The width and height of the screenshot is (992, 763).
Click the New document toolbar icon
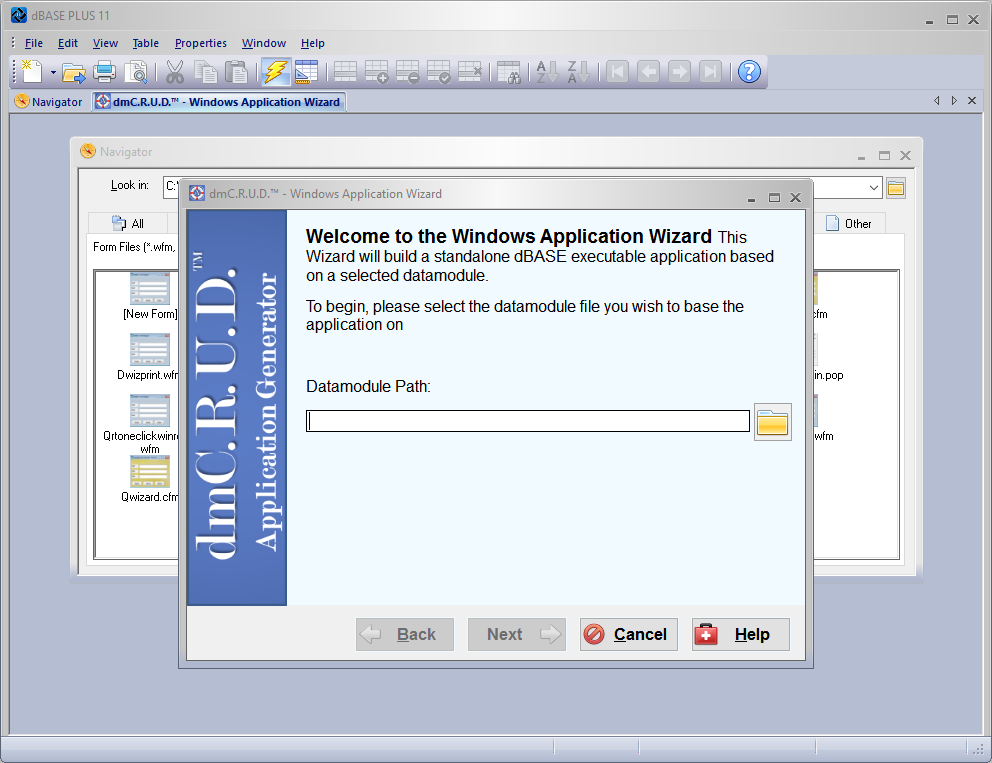[x=32, y=71]
